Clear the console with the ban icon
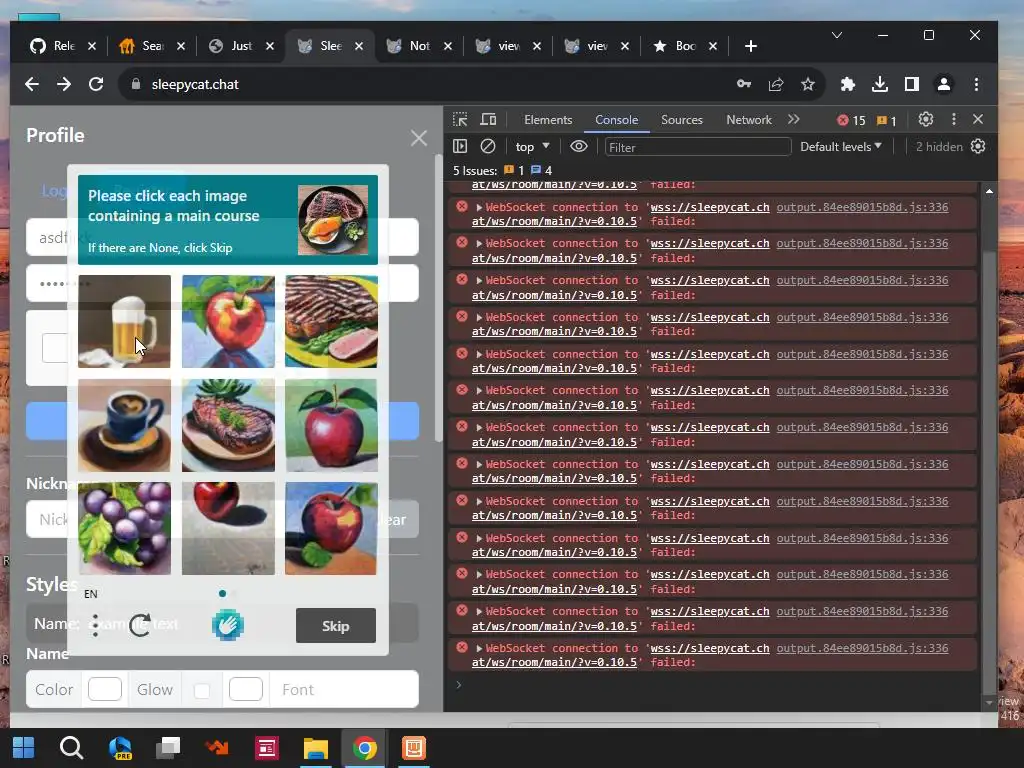 pos(488,146)
